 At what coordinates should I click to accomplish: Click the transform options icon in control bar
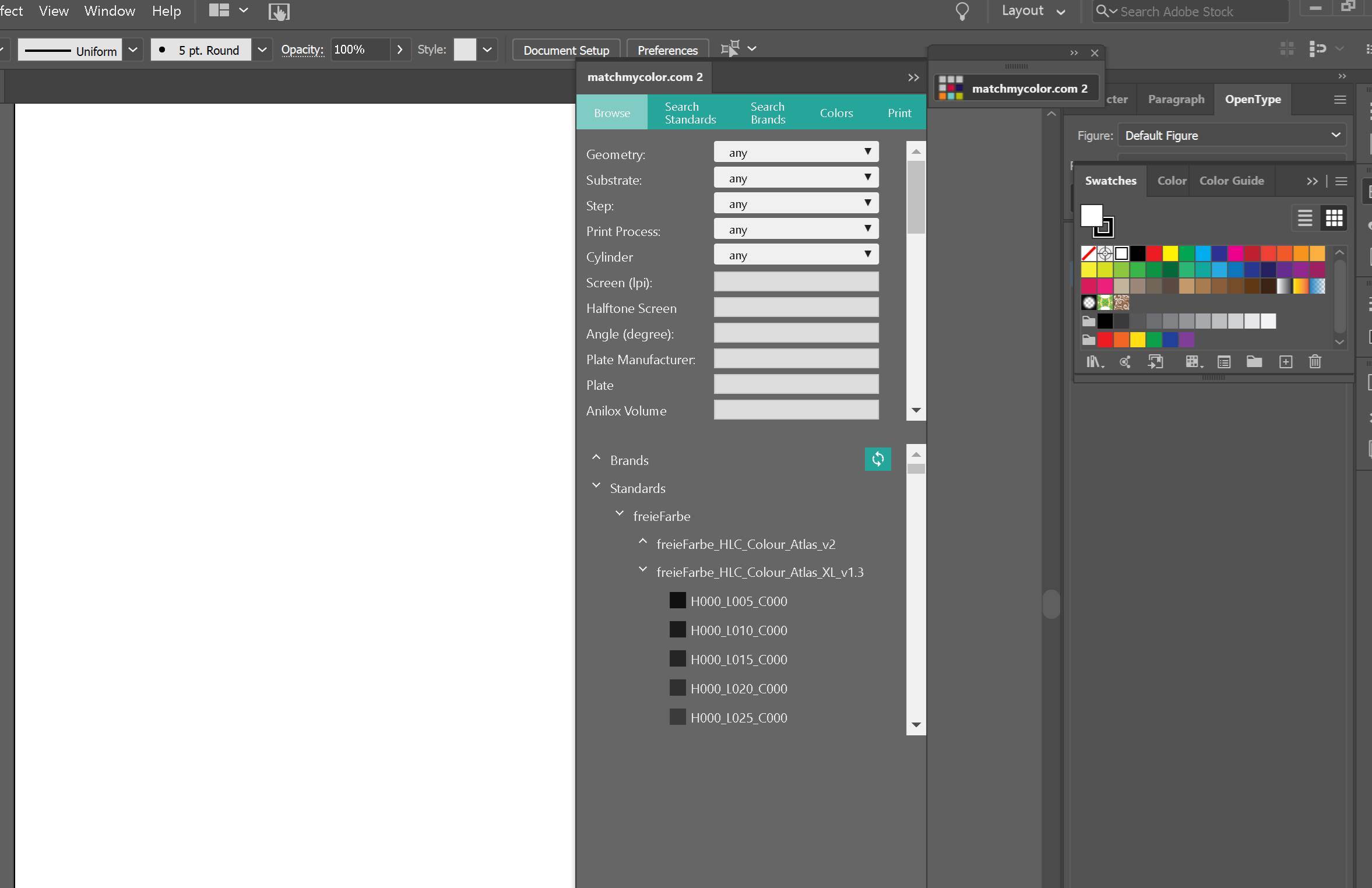click(730, 48)
